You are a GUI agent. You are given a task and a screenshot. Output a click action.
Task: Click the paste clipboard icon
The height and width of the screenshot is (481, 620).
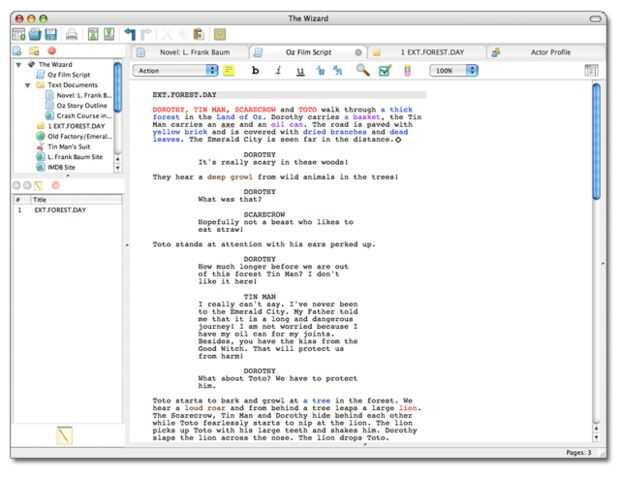click(x=198, y=34)
